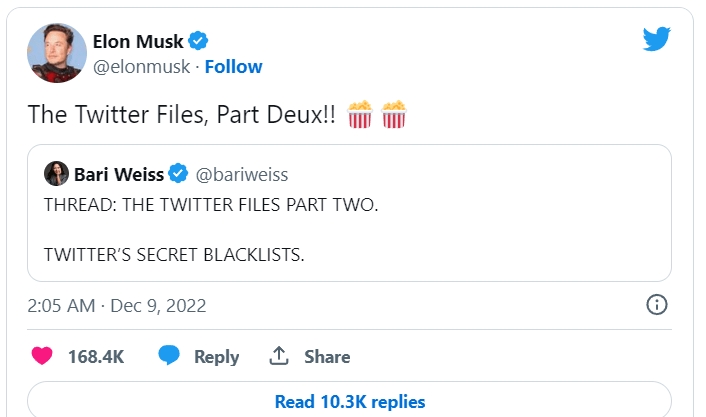
Task: Click Bari Weiss's verified checkmark badge
Action: [x=178, y=174]
